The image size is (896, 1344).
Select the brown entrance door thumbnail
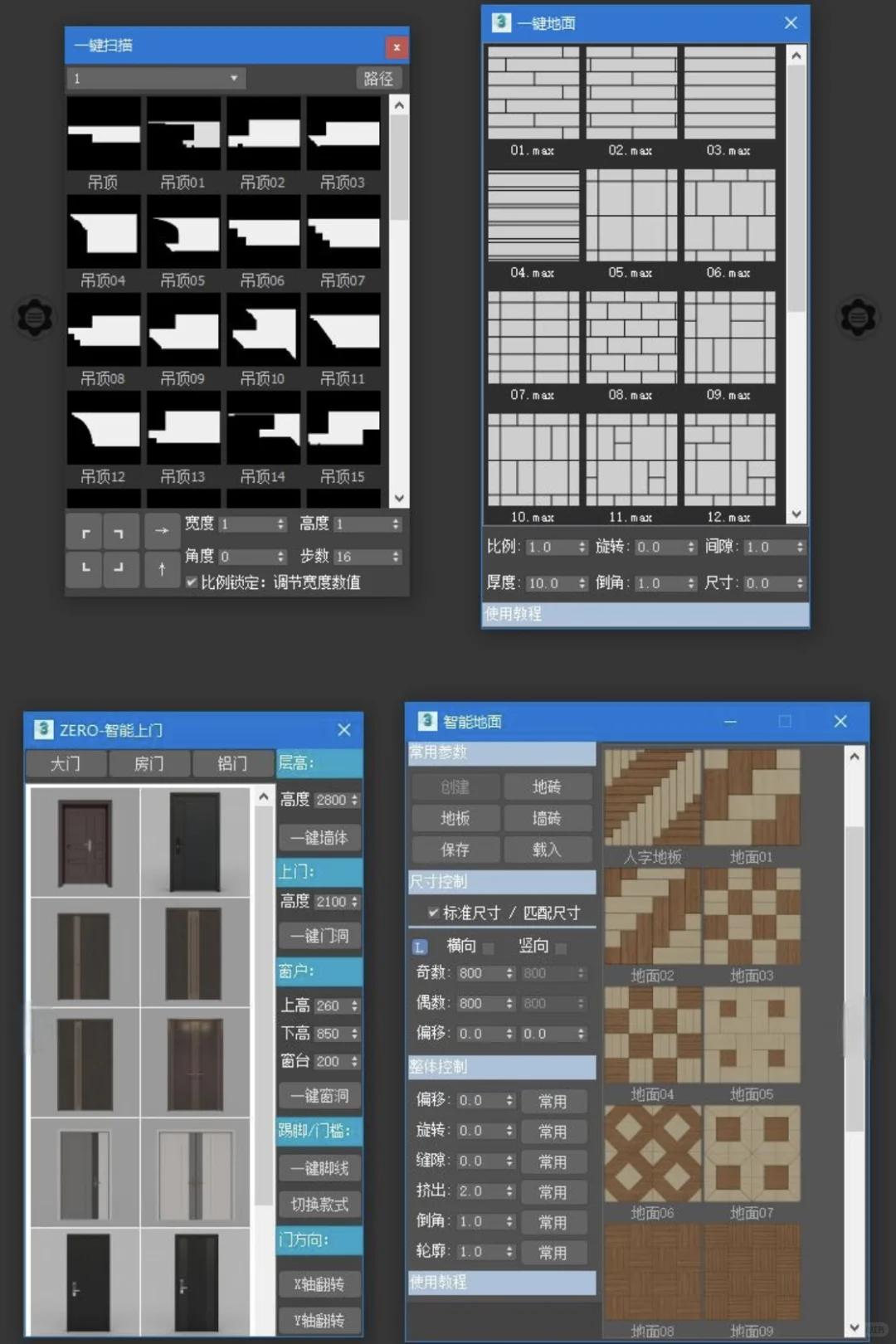[85, 842]
